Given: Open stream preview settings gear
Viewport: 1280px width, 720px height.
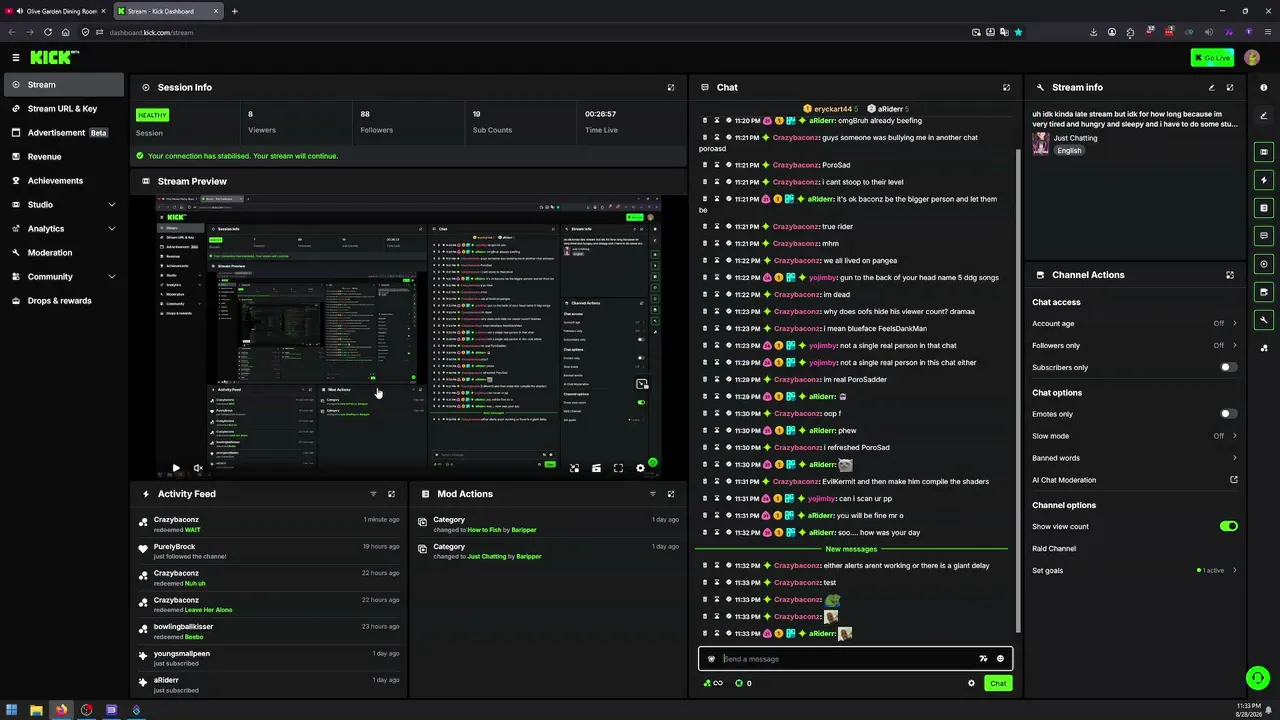Looking at the screenshot, I should coord(640,468).
